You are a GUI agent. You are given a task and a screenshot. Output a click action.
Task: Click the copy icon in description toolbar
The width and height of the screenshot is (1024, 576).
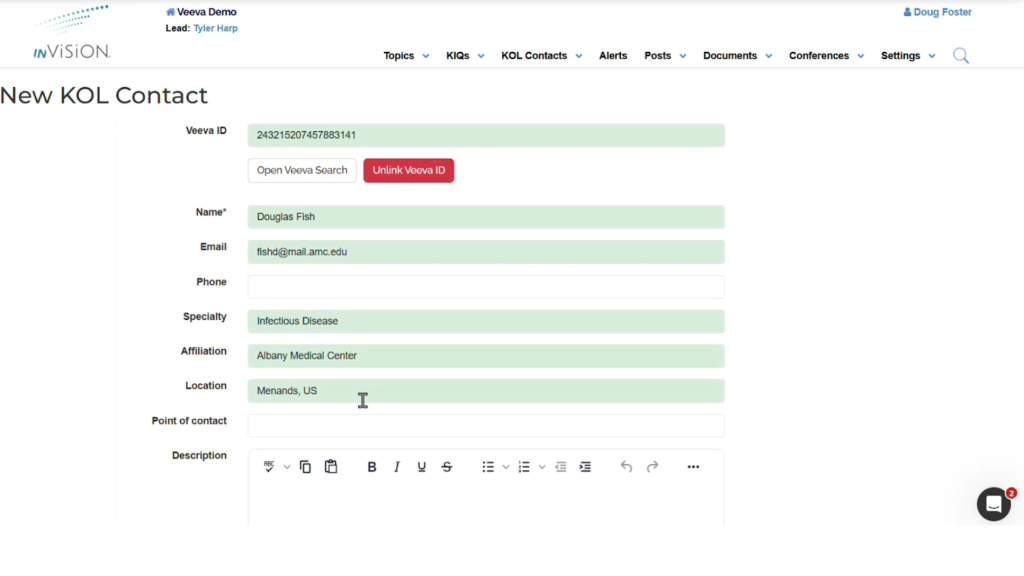(305, 467)
